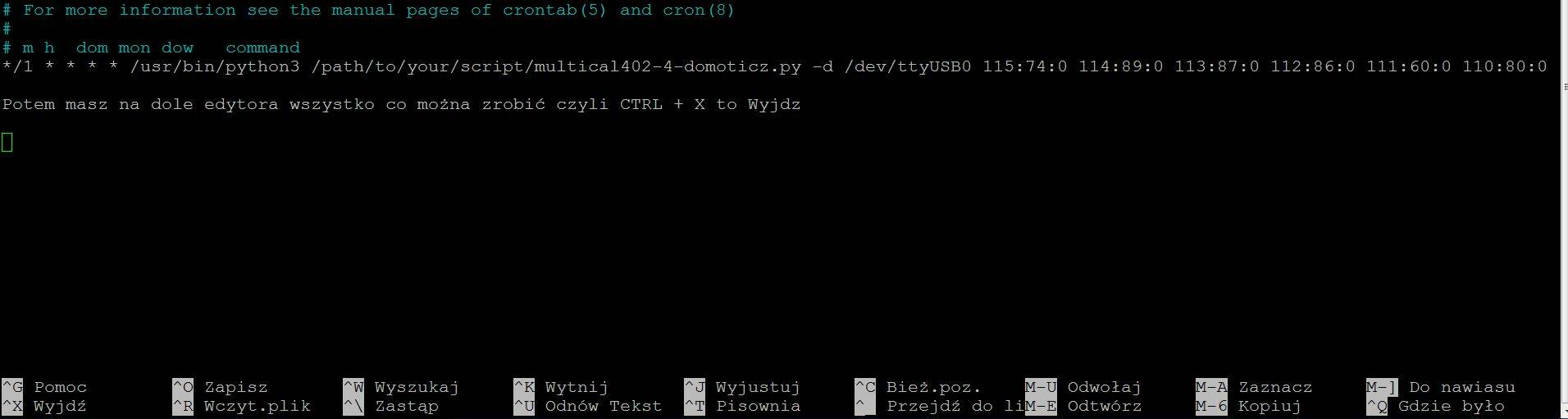The width and height of the screenshot is (1568, 419).
Task: Select the ^J Wyjustuj justify shortcut
Action: (x=741, y=387)
